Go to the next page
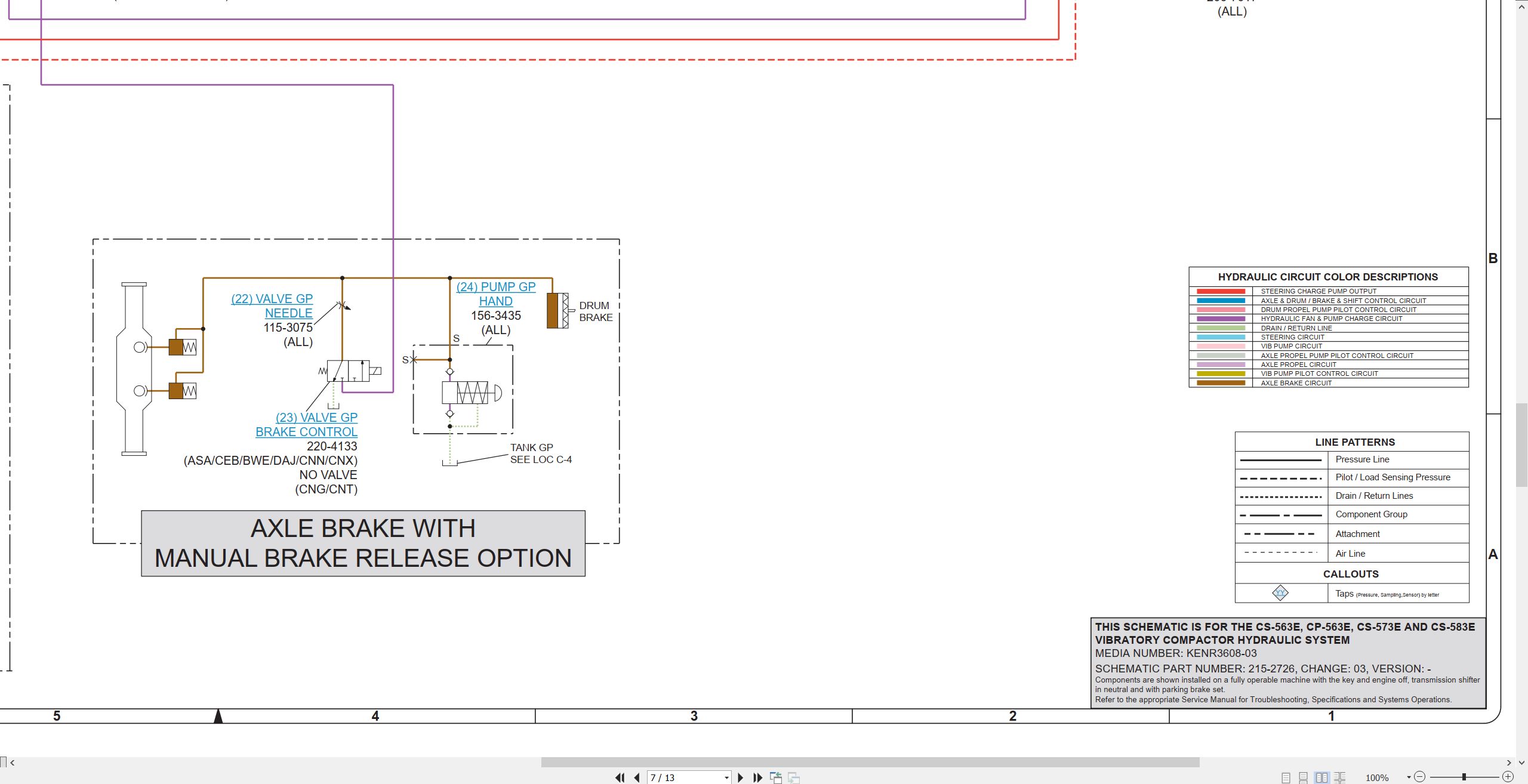This screenshot has height=784, width=1528. pyautogui.click(x=741, y=777)
